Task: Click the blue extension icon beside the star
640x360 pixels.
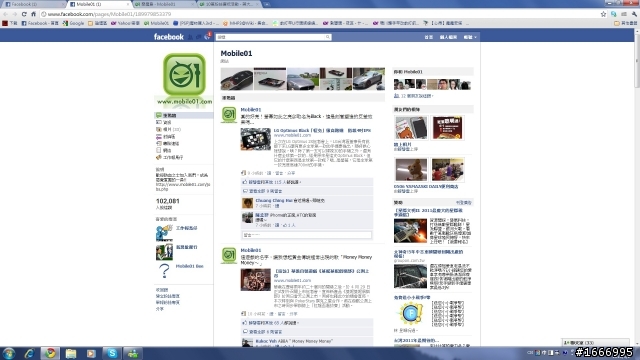Action: tap(613, 14)
